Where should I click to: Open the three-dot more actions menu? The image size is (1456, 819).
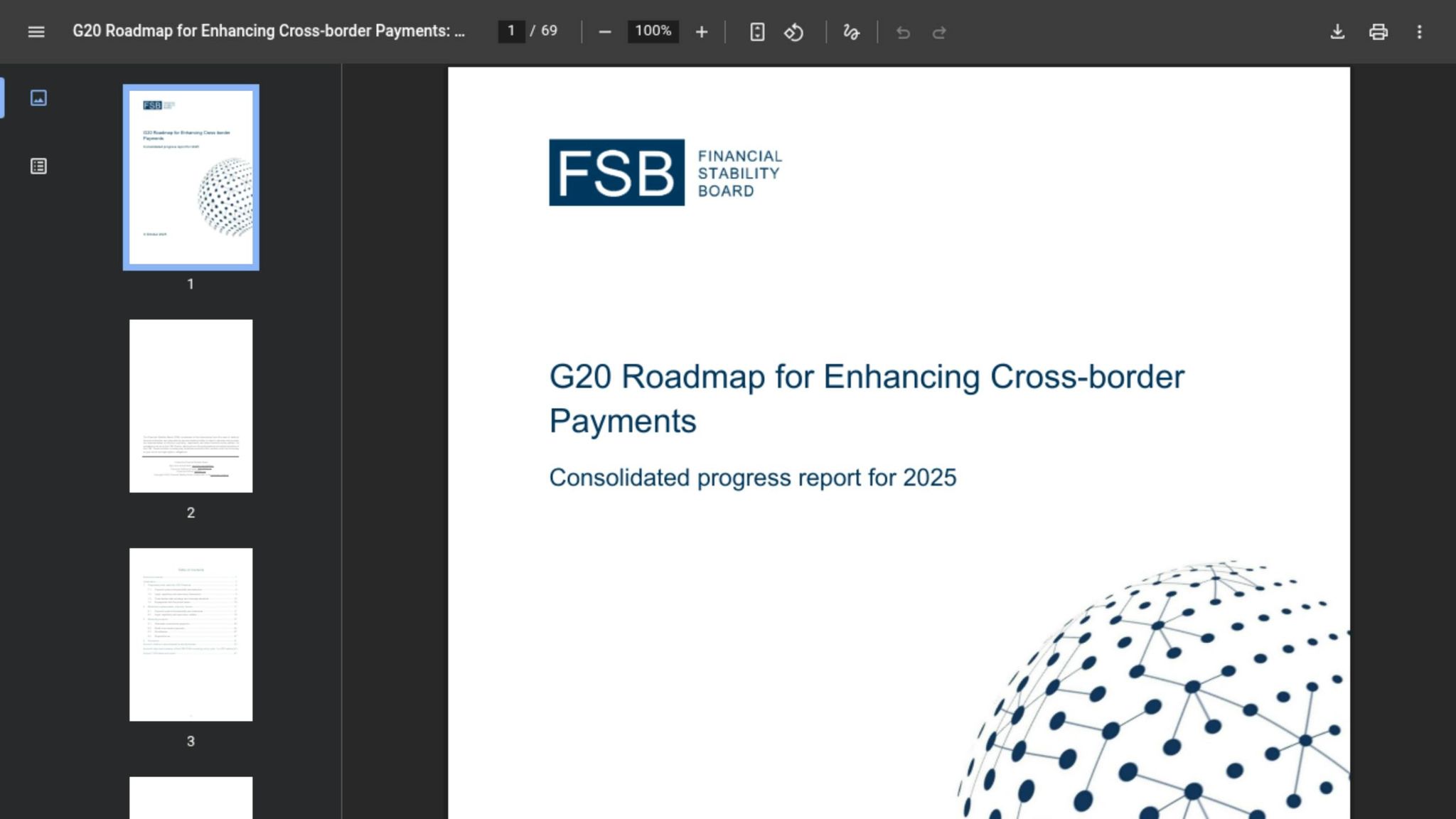coord(1420,32)
